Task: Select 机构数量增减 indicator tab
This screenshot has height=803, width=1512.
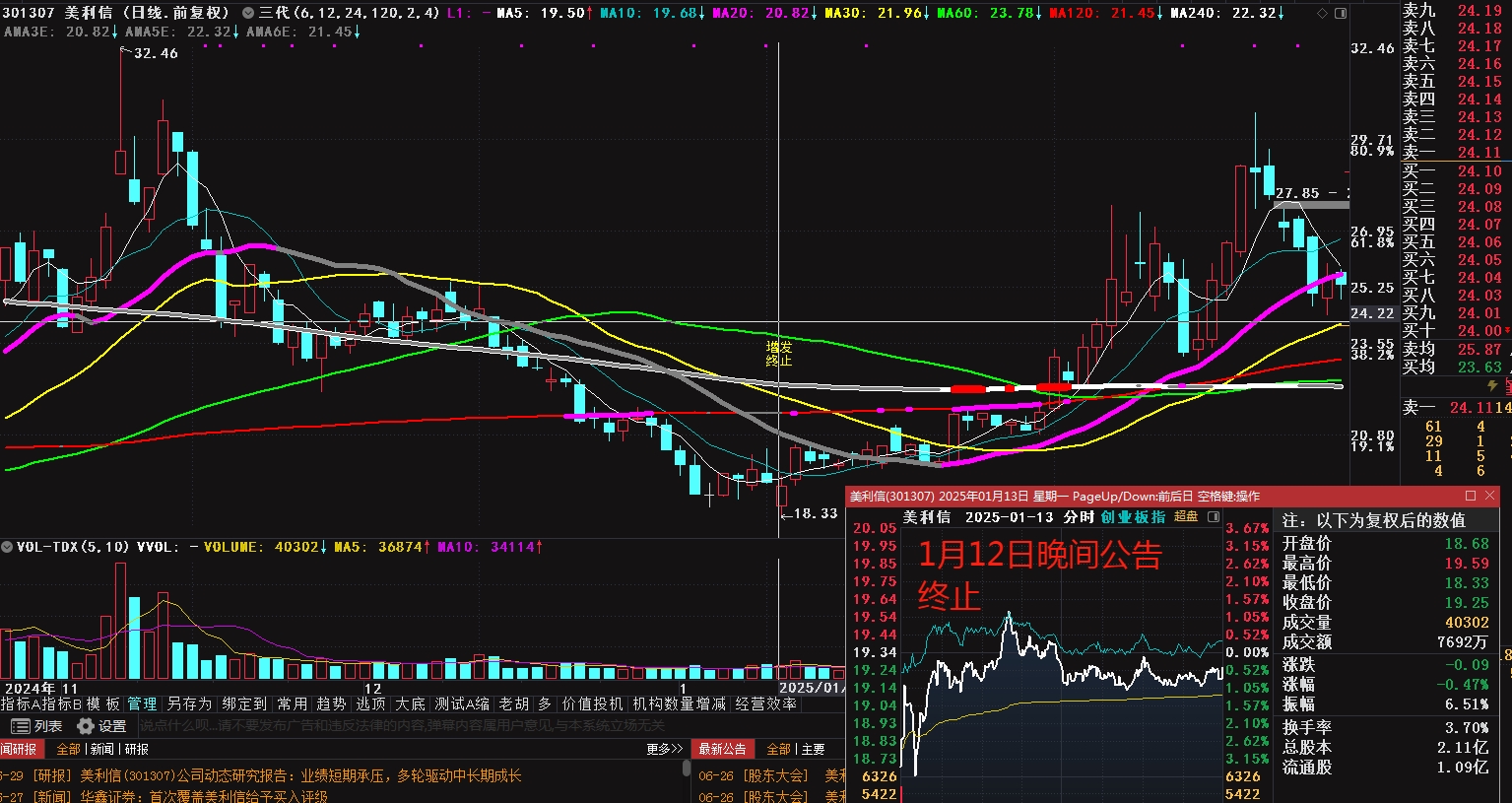Action: tap(680, 703)
